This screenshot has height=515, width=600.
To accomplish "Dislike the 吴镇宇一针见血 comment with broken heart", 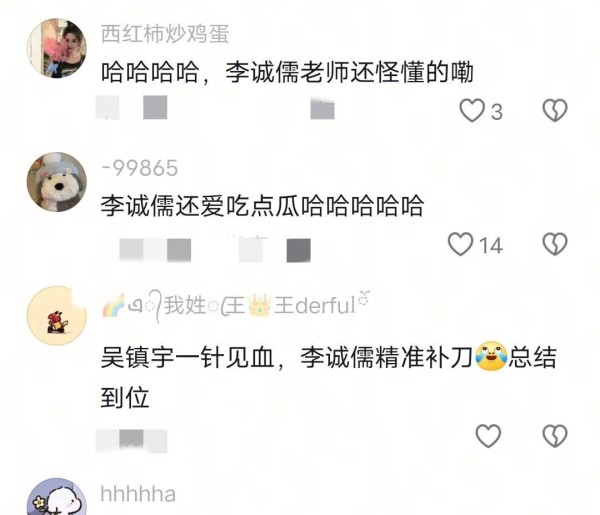I will (555, 435).
